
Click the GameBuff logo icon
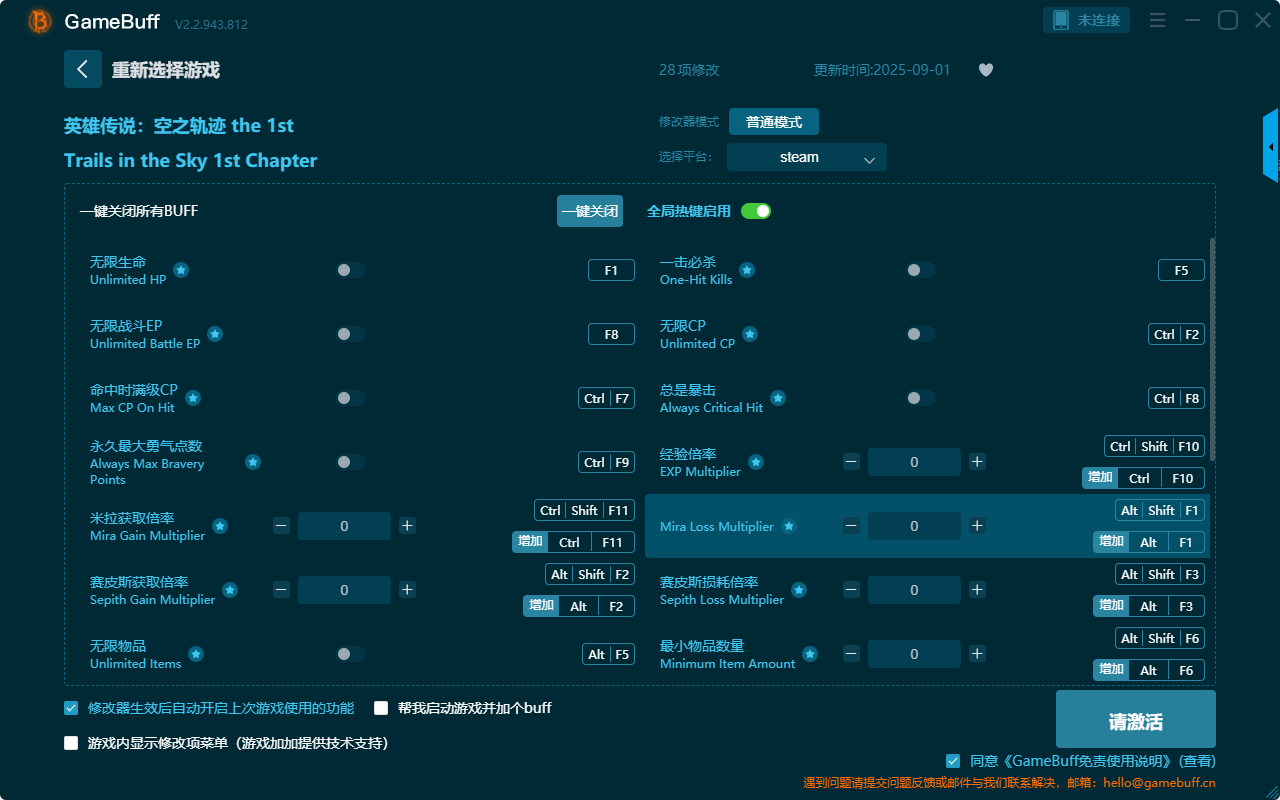pos(40,21)
